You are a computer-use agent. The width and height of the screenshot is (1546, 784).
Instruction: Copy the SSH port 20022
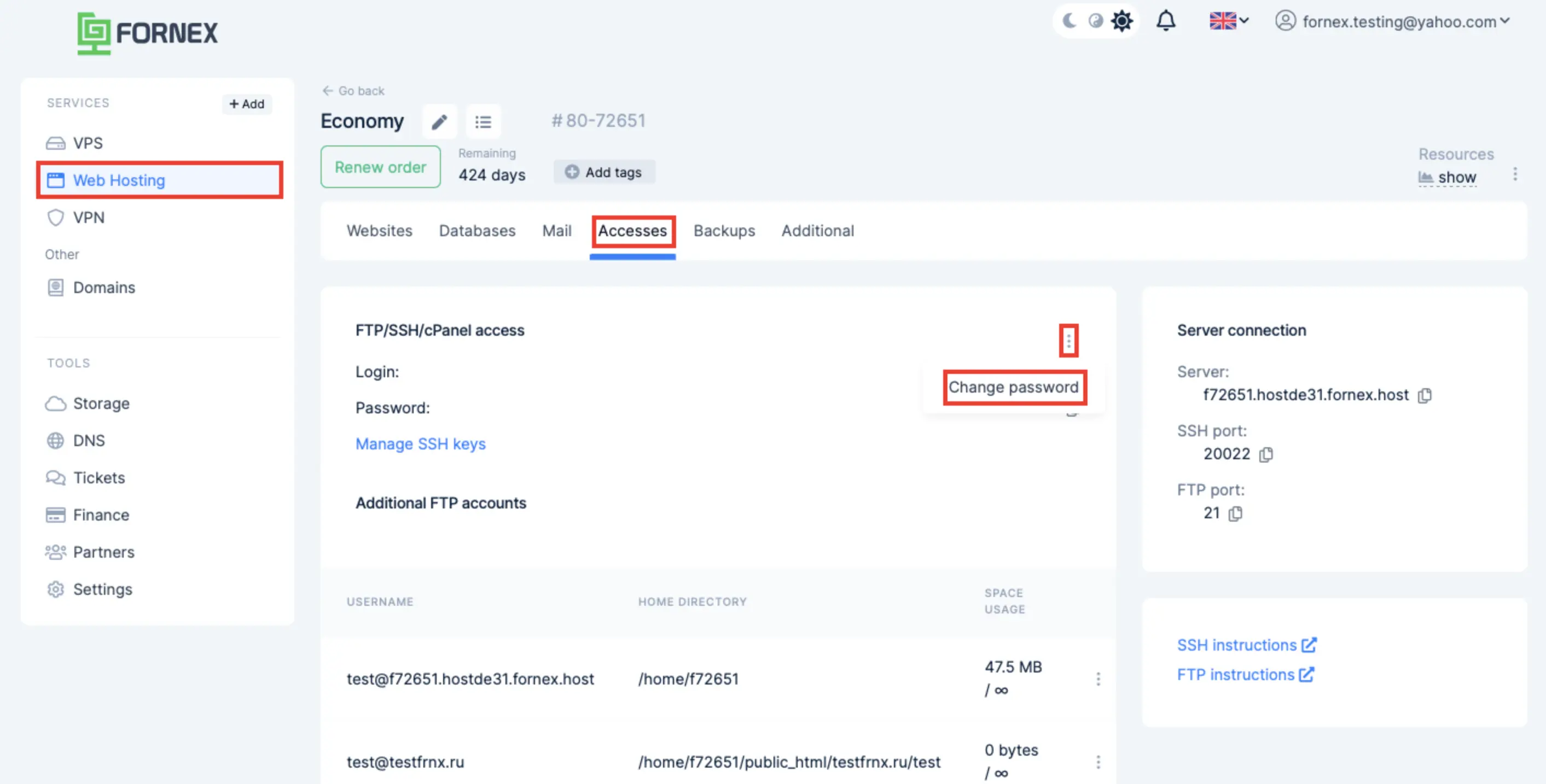coord(1266,454)
